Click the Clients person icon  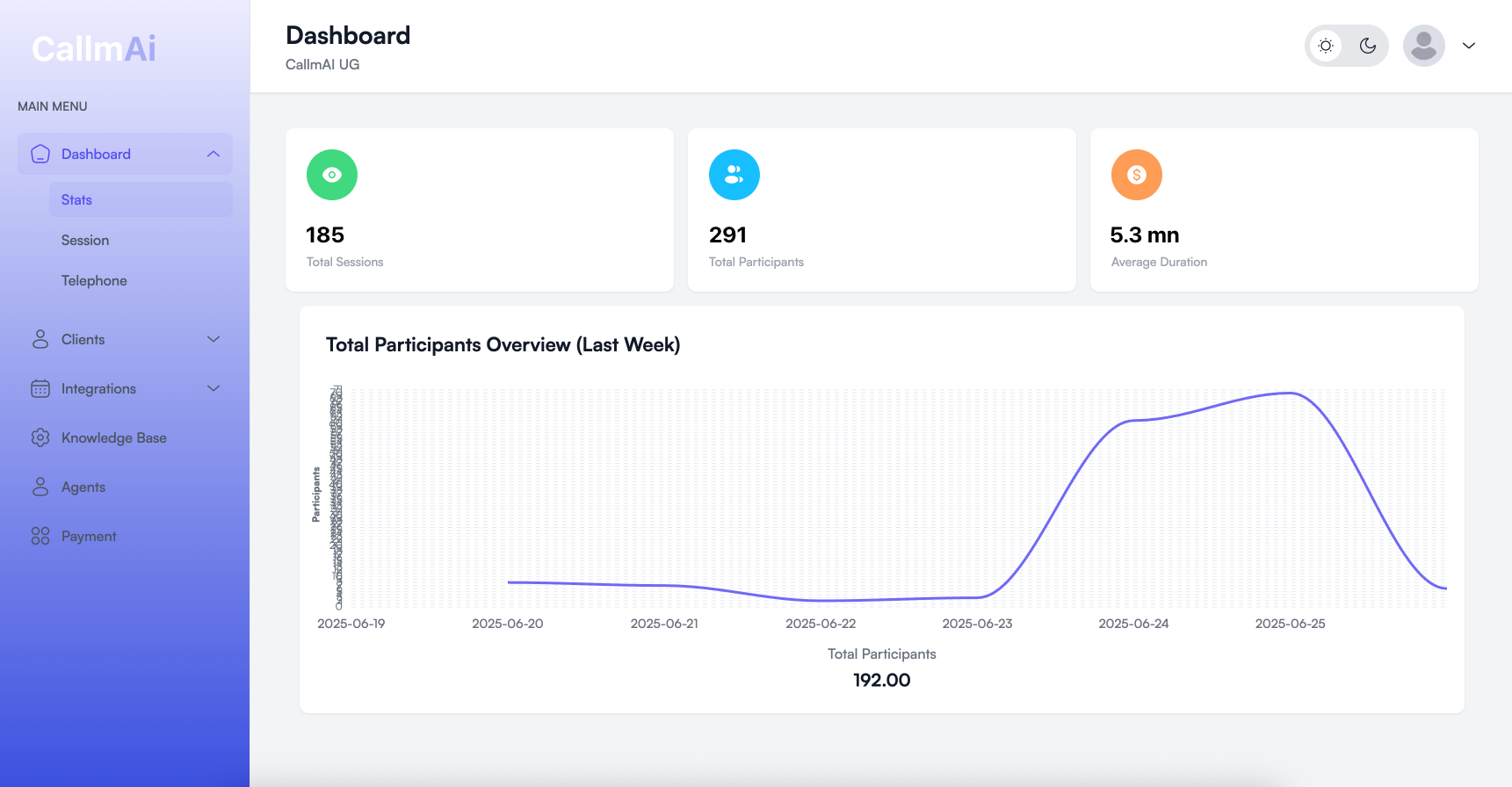[x=40, y=340]
